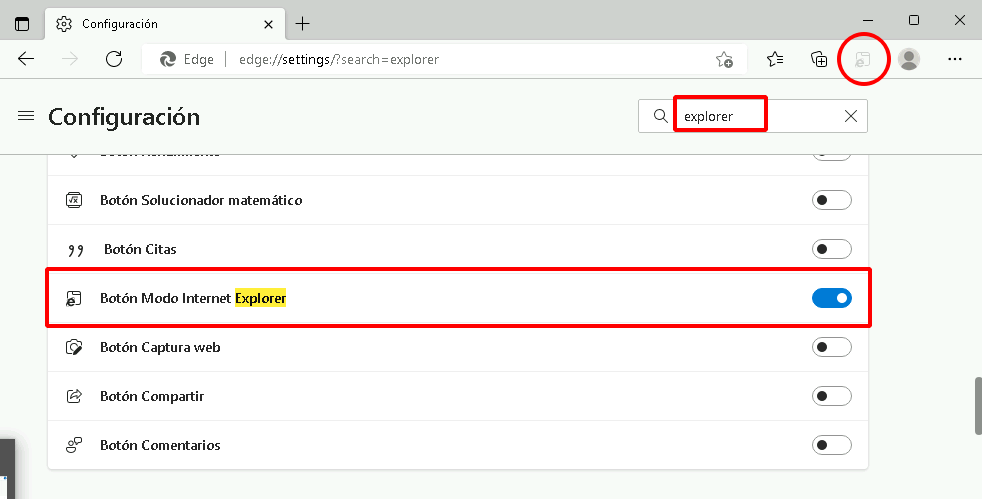Open the user profile avatar

click(909, 59)
